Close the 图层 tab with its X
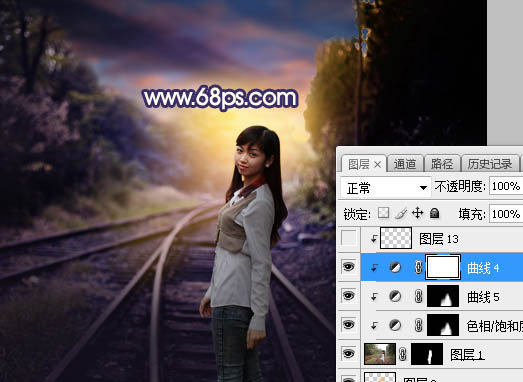This screenshot has height=382, width=523. coord(378,164)
